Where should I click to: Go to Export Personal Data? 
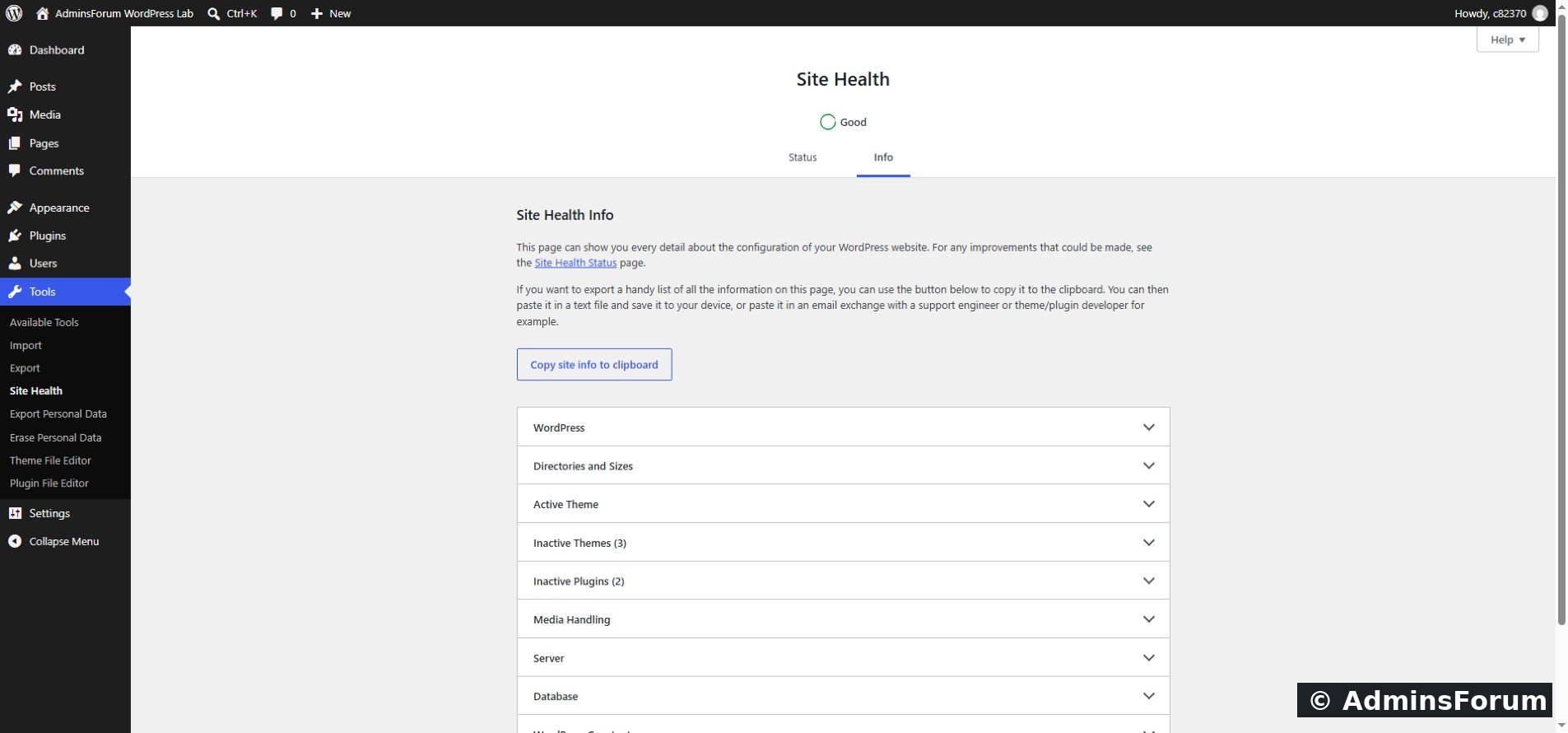pos(58,414)
